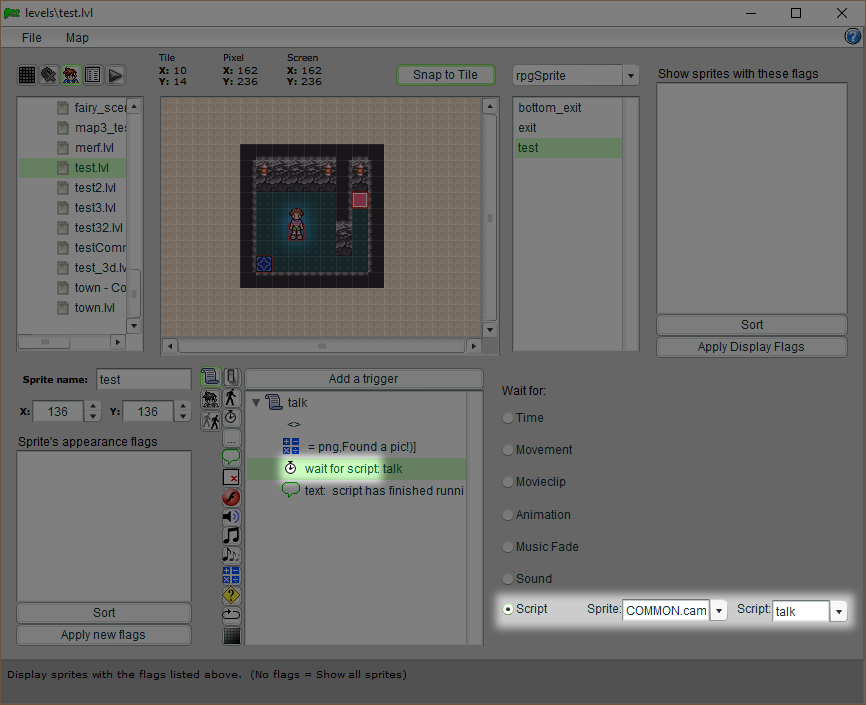Click the music note icon
866x705 pixels.
(231, 535)
